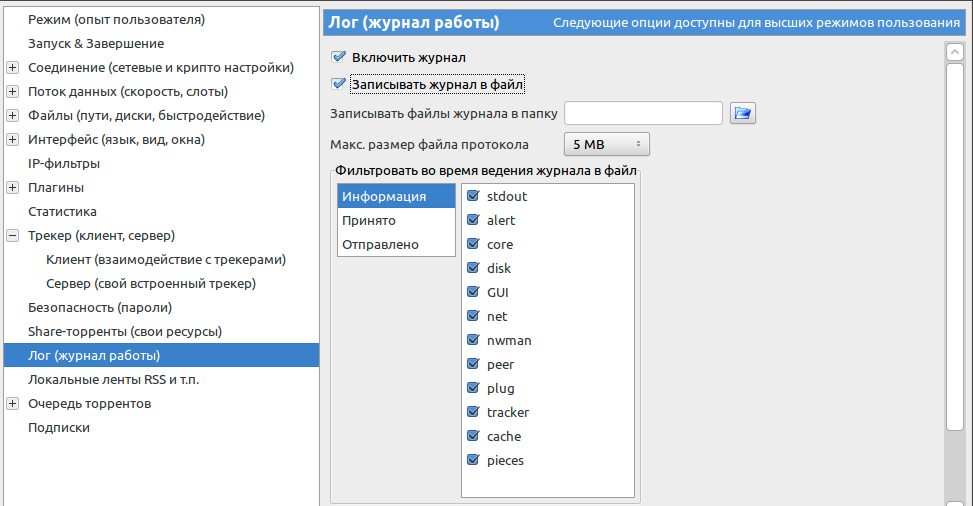
Task: Open folder browser for log directory
Action: 743,114
